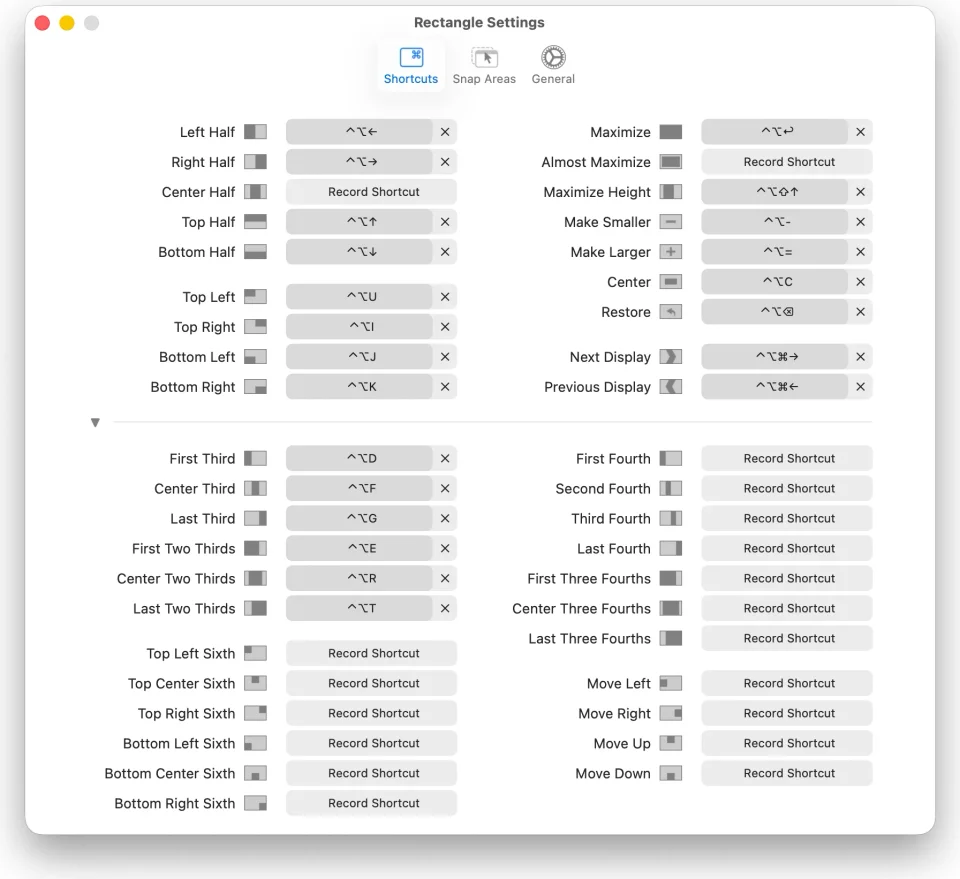Record a shortcut for Center Half
The height and width of the screenshot is (879, 960).
(x=372, y=192)
